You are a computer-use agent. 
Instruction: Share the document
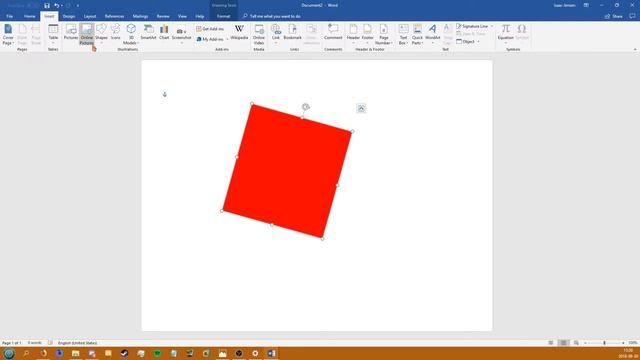click(x=613, y=16)
